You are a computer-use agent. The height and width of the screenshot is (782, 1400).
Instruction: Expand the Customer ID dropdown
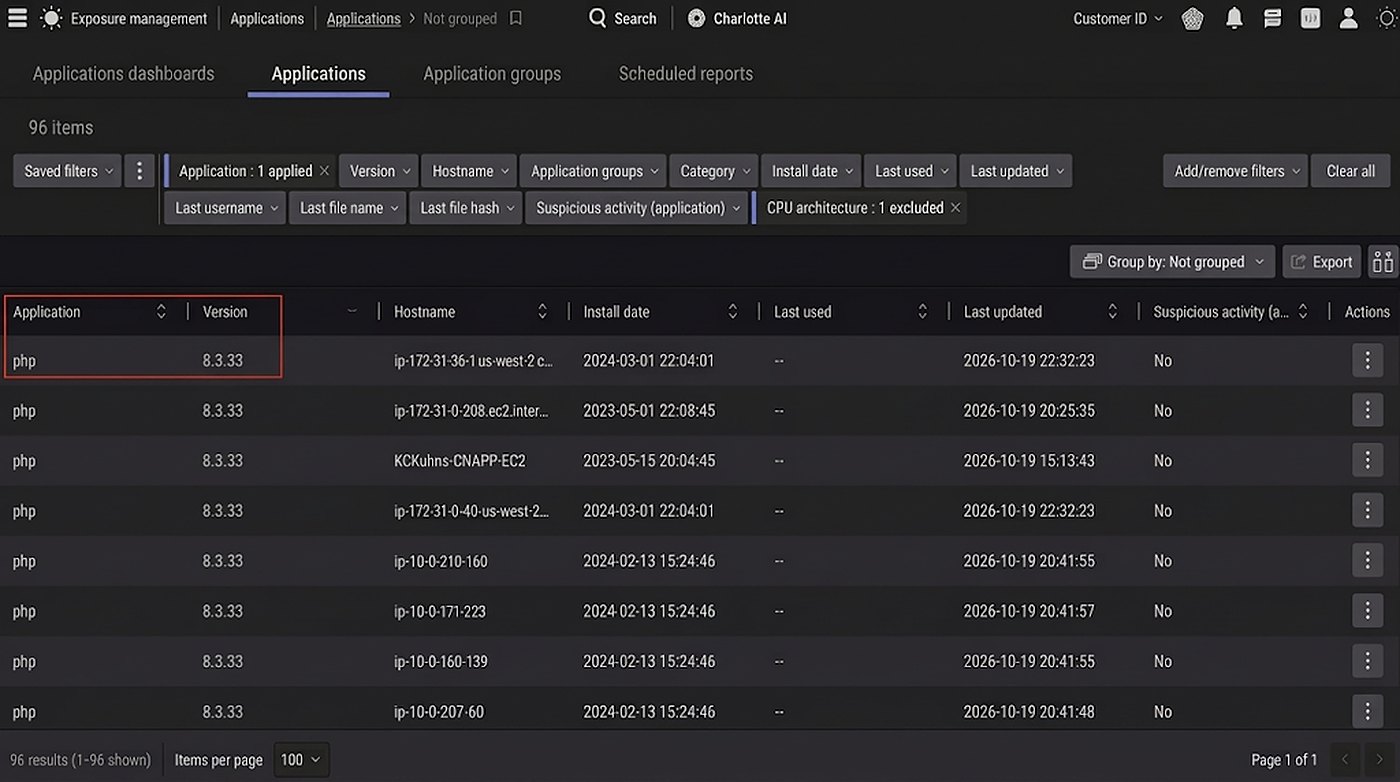pos(1118,18)
